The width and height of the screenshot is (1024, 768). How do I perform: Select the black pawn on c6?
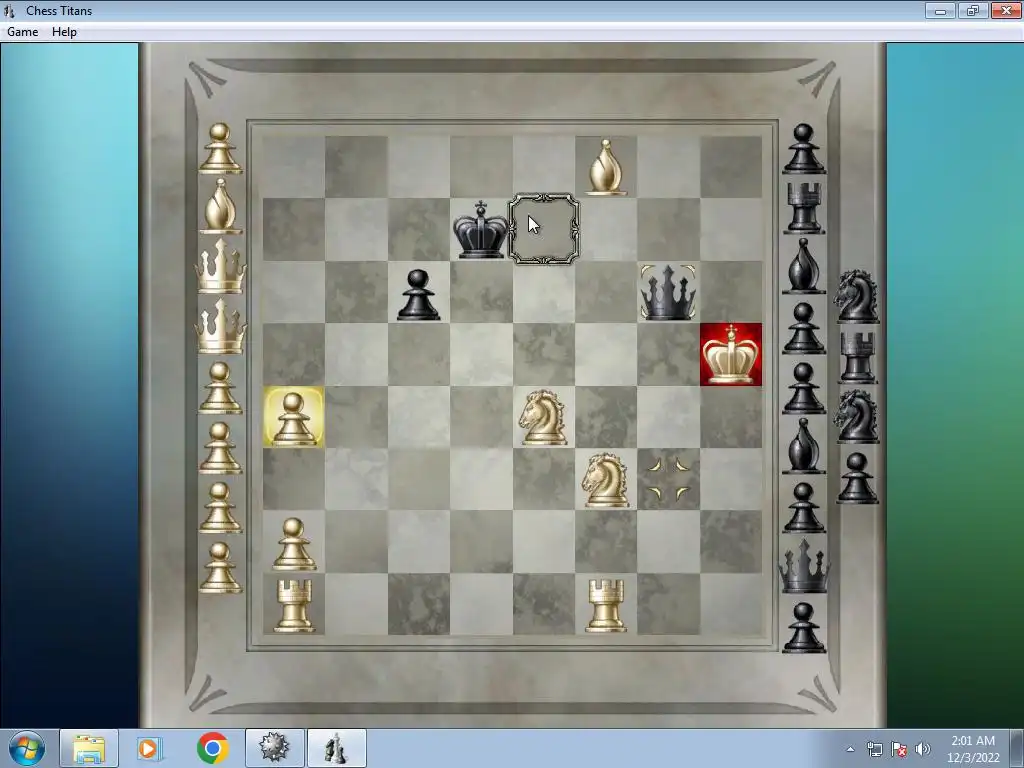point(419,295)
